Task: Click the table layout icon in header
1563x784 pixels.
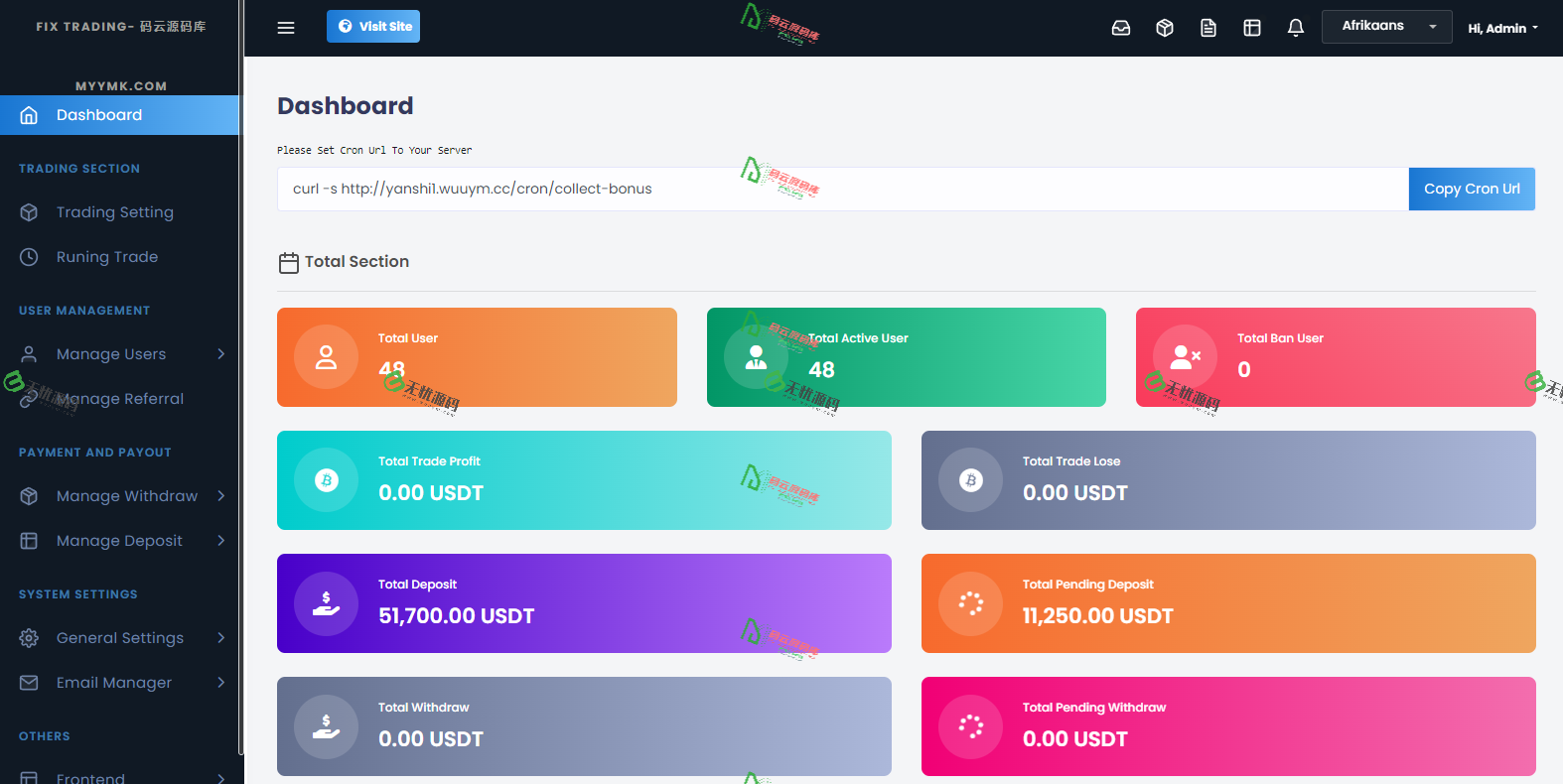Action: pos(1252,28)
